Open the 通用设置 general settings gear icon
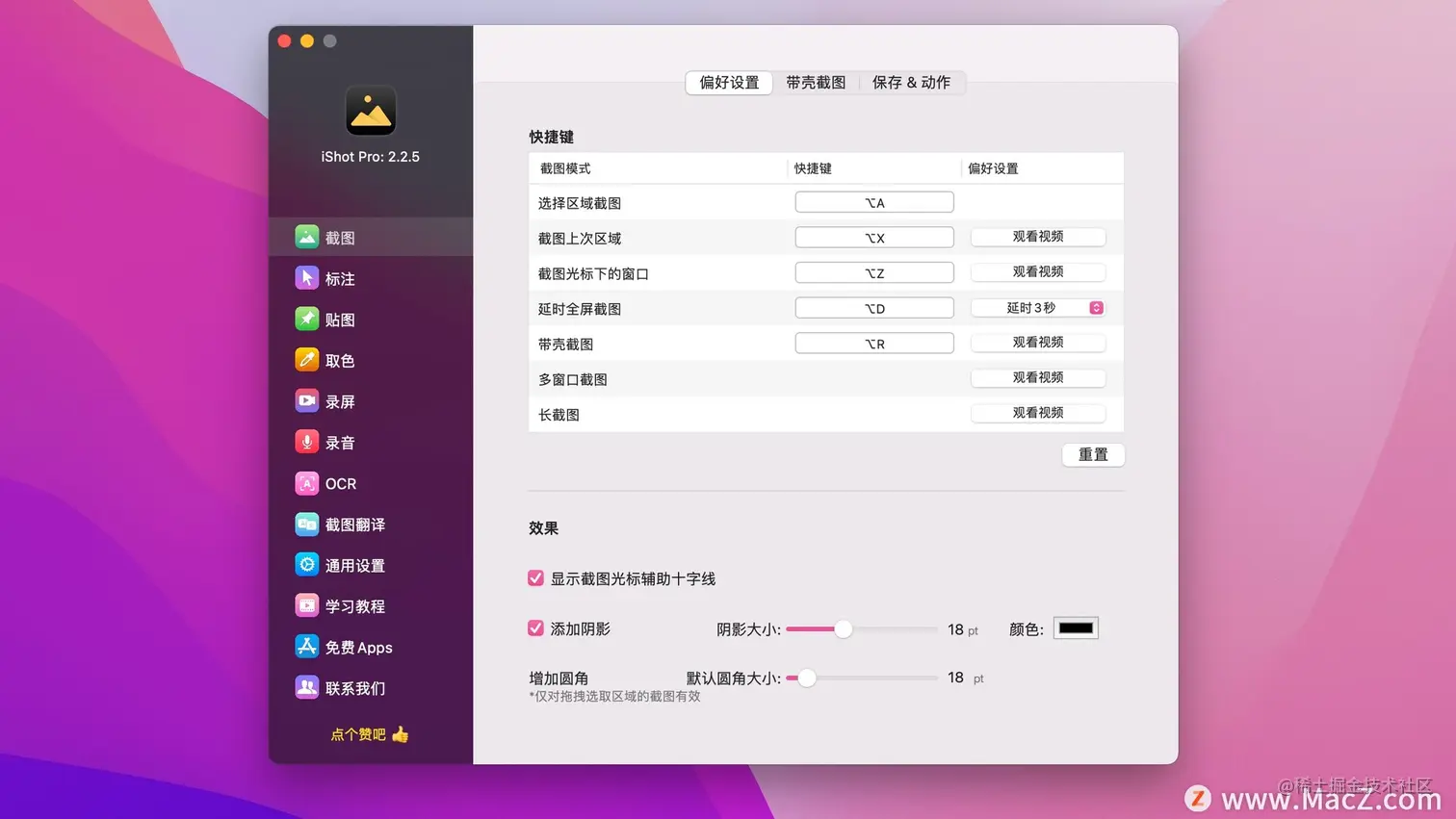The height and width of the screenshot is (819, 1456). 306,565
